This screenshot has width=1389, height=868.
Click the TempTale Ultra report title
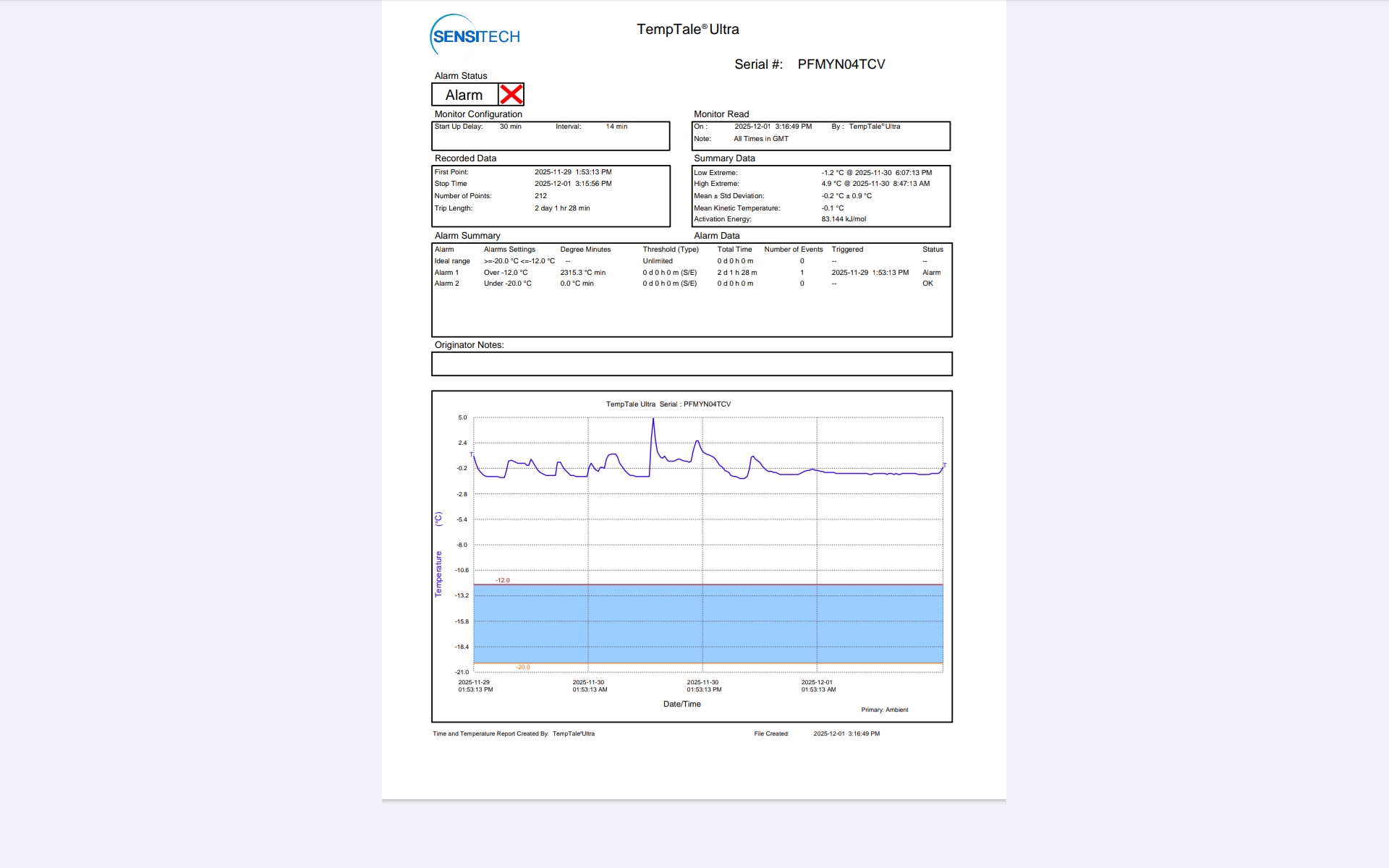click(x=687, y=30)
